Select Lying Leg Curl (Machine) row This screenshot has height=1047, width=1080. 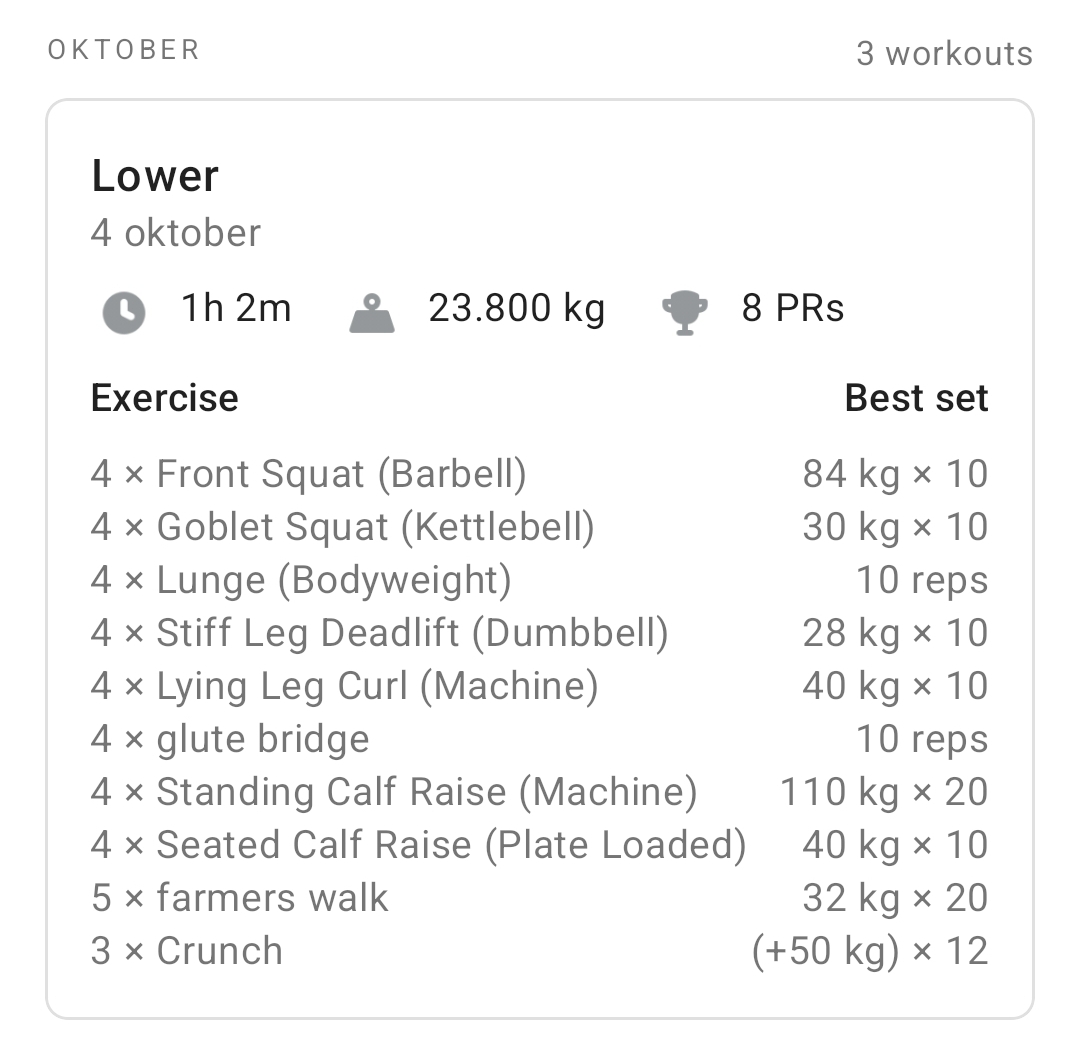pos(344,686)
